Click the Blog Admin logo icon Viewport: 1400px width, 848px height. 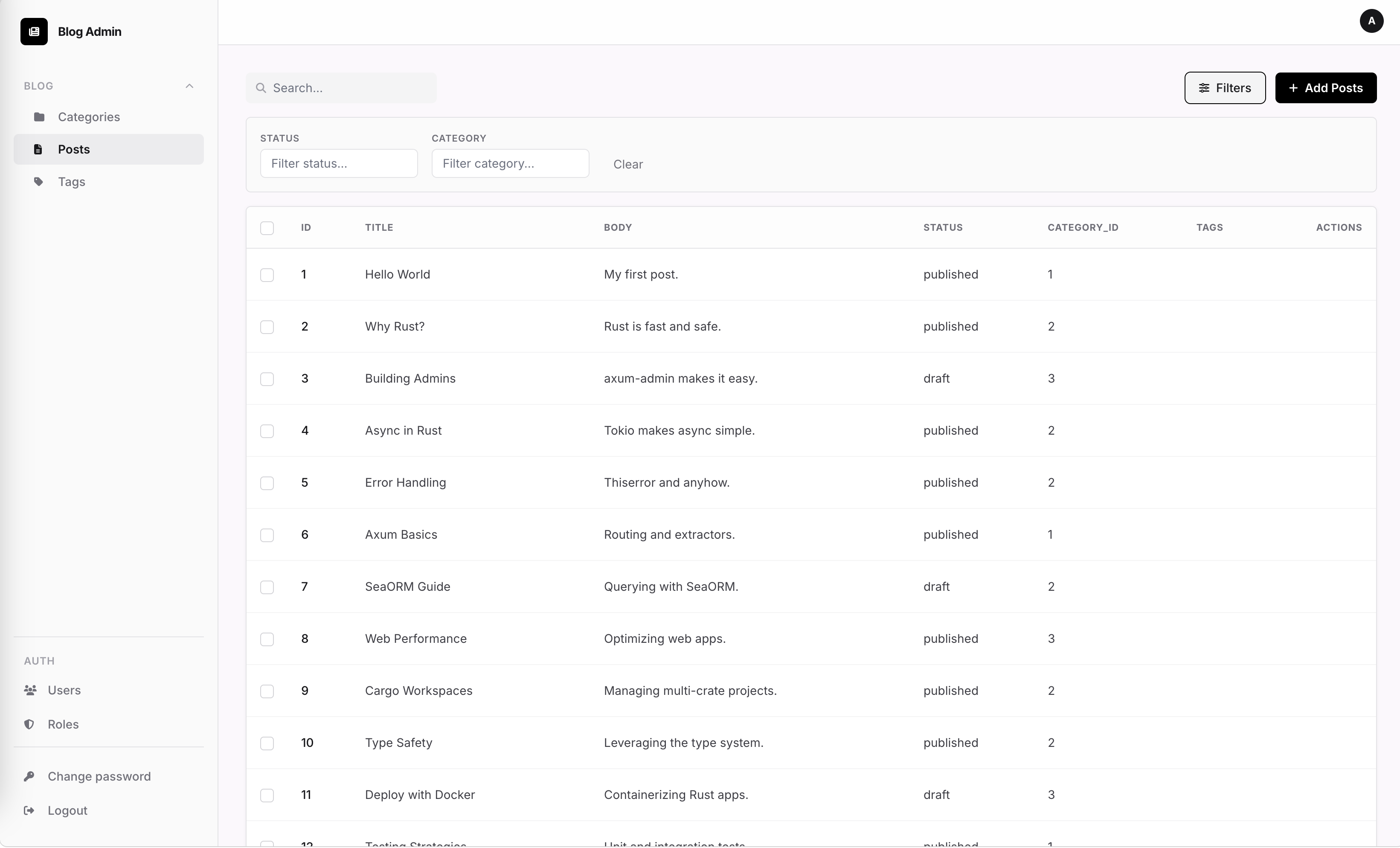click(x=34, y=31)
